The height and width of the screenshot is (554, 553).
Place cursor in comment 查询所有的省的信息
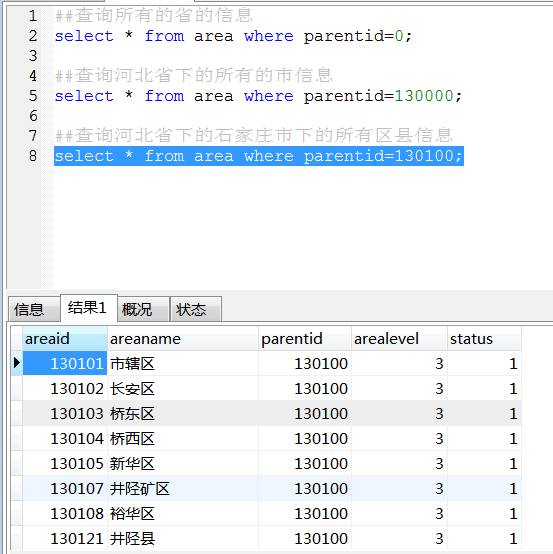tap(154, 16)
